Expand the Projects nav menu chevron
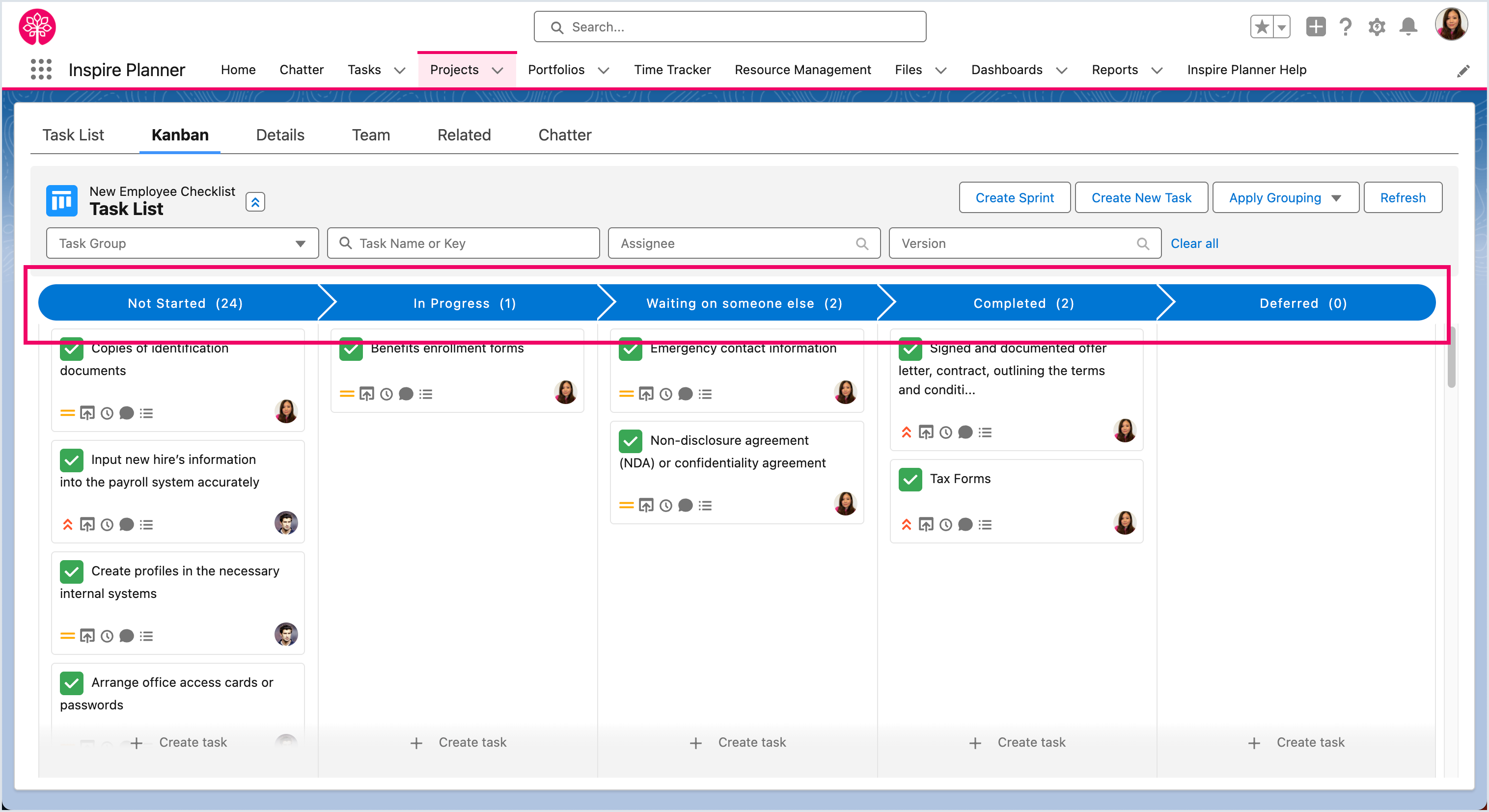This screenshot has width=1489, height=812. tap(497, 71)
